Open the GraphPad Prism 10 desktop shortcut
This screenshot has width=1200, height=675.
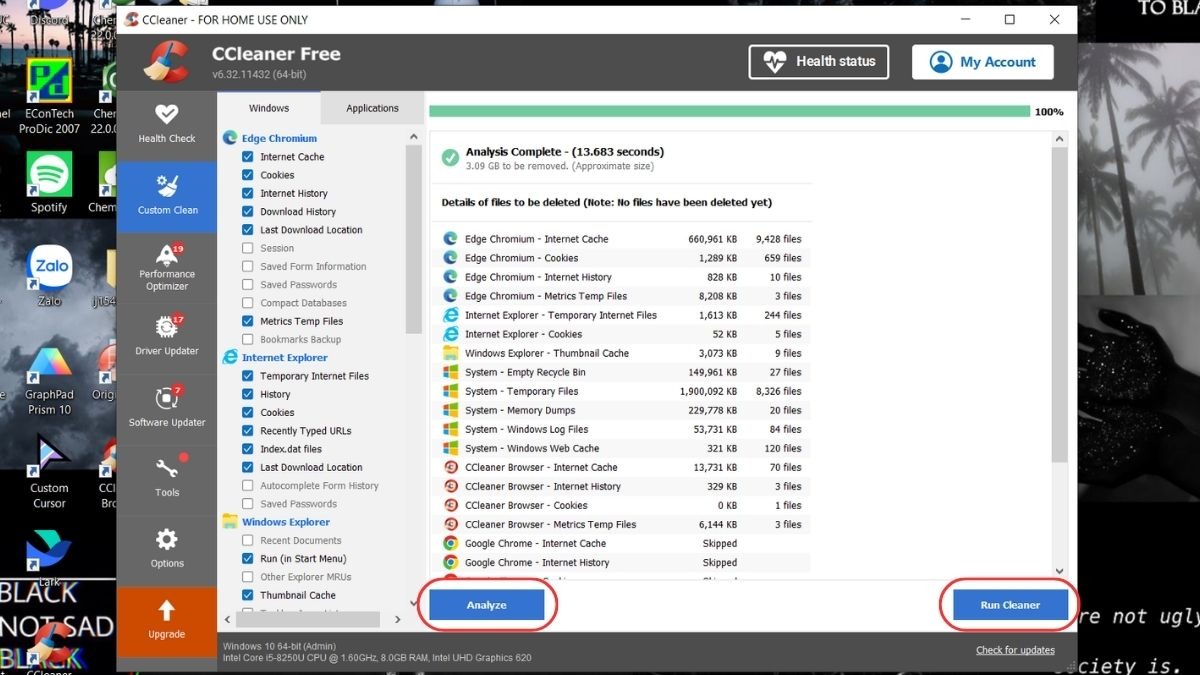coord(49,380)
